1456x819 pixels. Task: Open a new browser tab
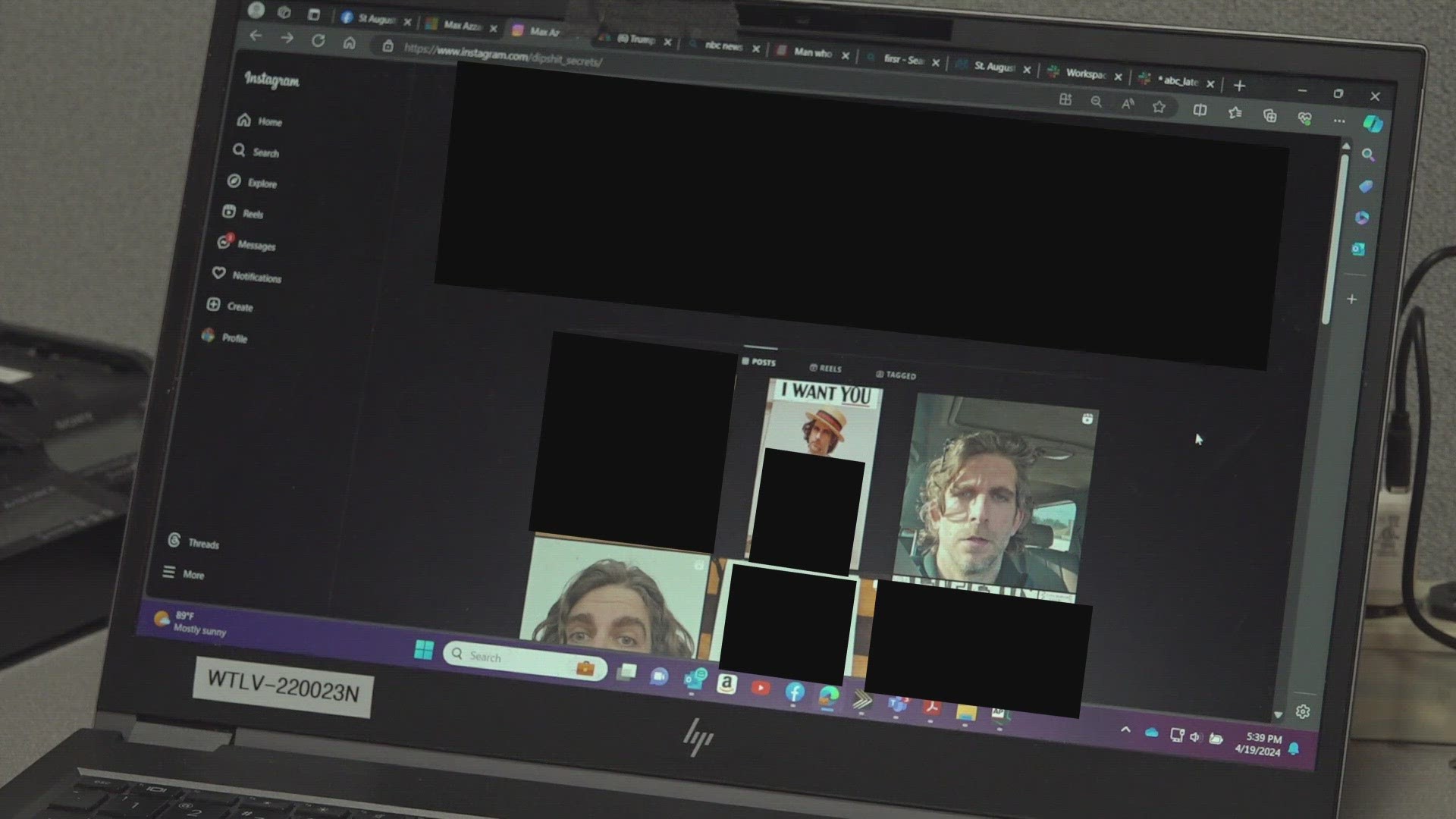pyautogui.click(x=1240, y=86)
